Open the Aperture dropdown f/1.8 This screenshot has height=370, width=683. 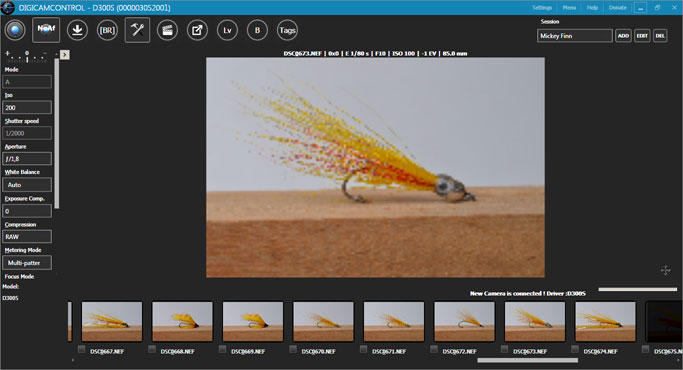tap(27, 159)
